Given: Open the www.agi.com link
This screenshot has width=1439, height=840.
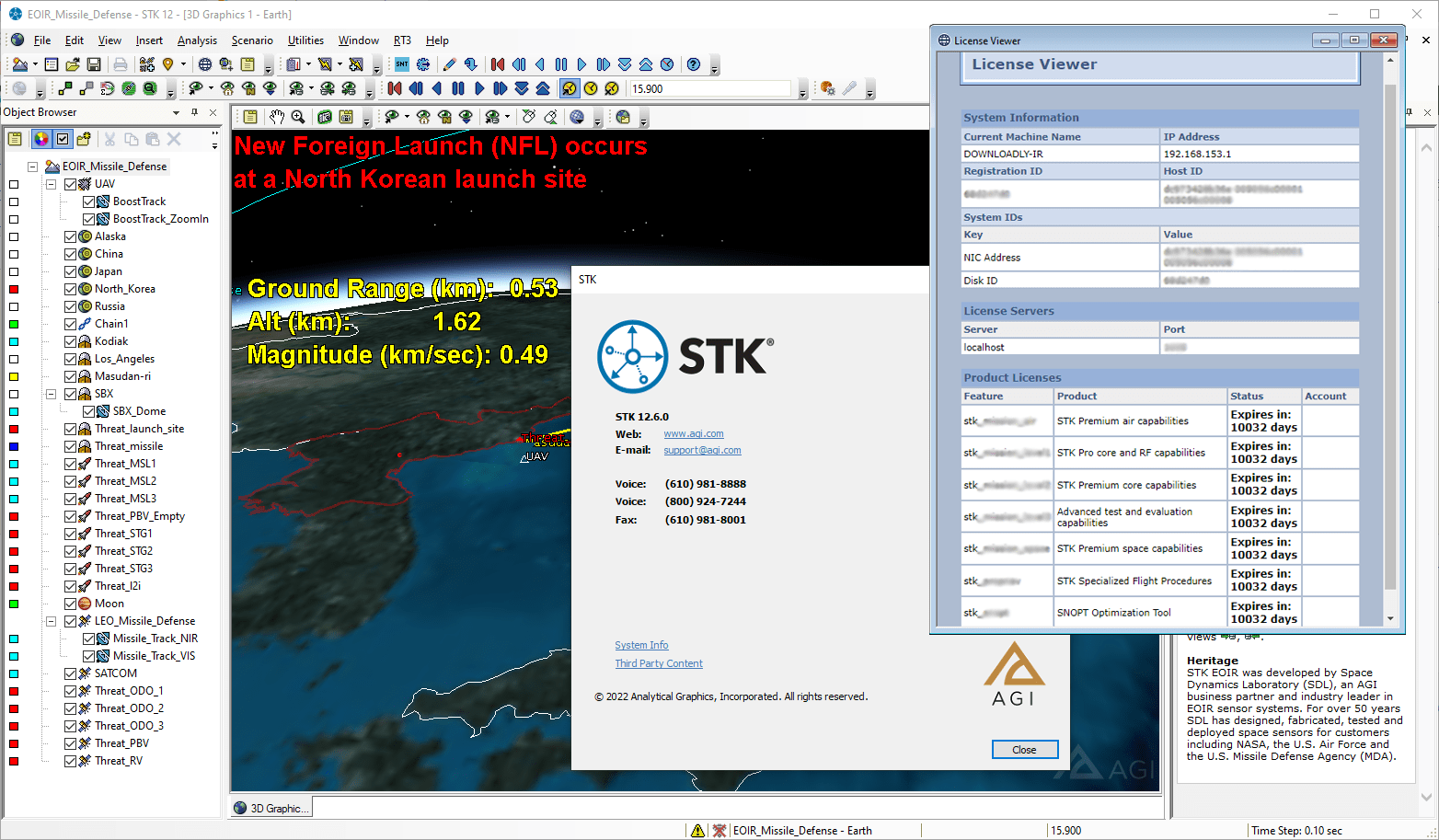Looking at the screenshot, I should pyautogui.click(x=694, y=434).
